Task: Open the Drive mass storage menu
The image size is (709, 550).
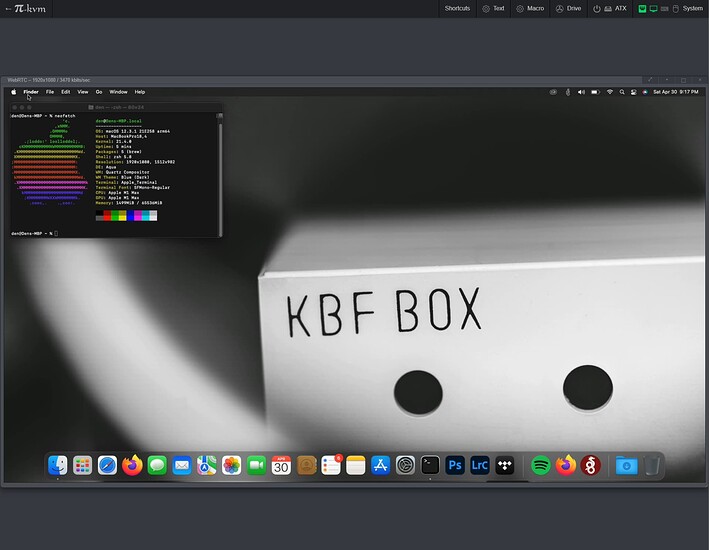Action: (x=567, y=8)
